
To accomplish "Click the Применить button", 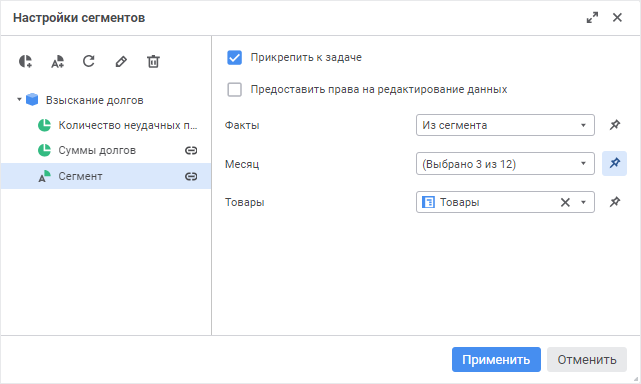I will coord(496,359).
